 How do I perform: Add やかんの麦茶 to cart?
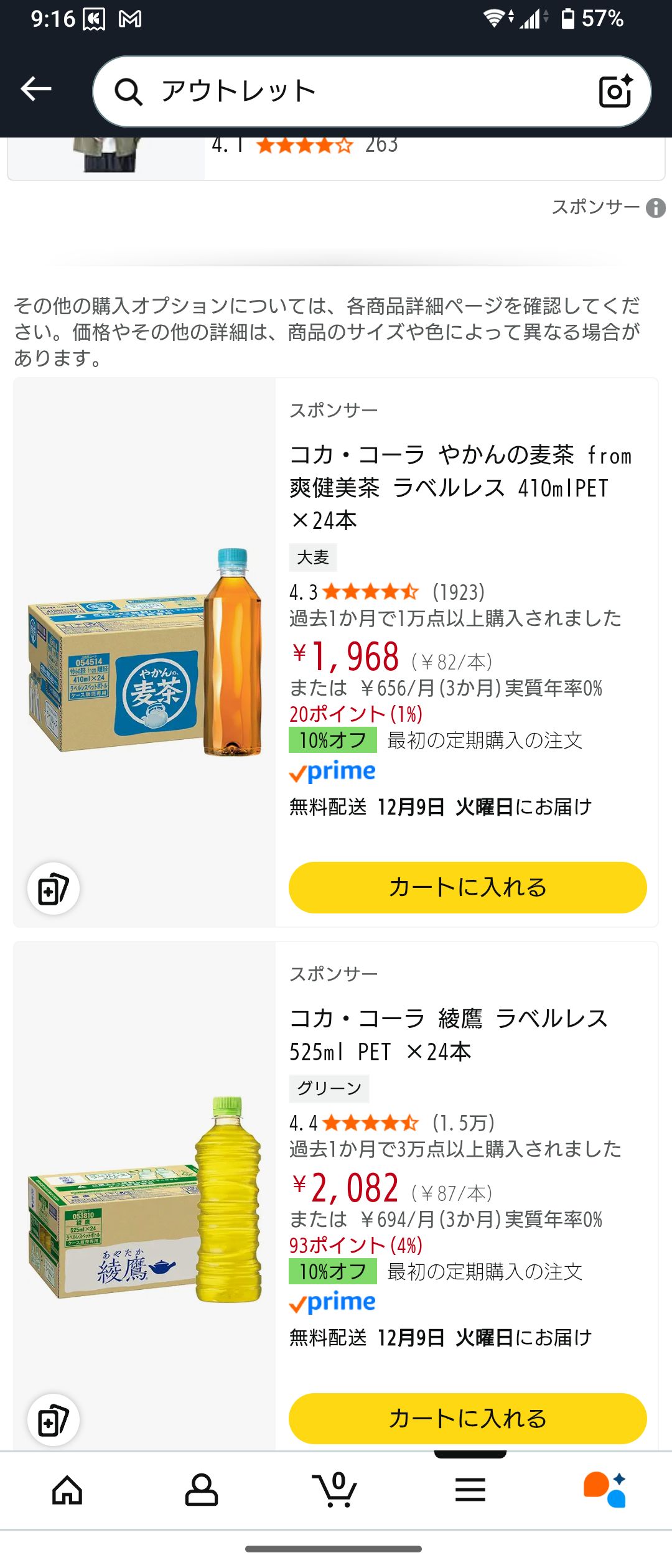pos(467,887)
